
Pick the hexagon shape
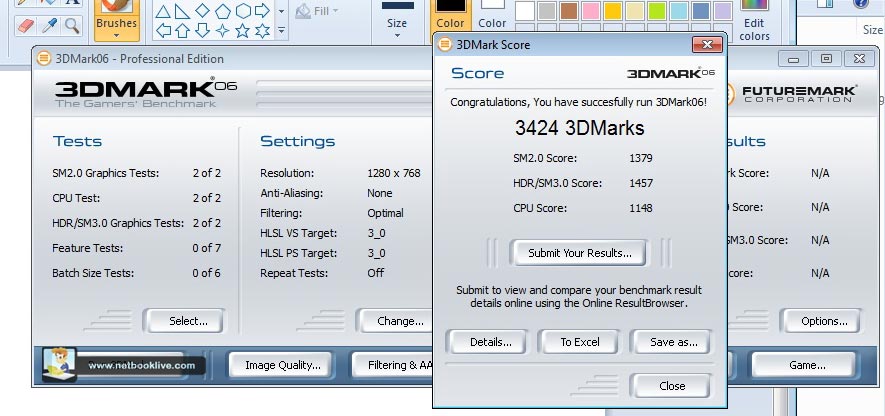pos(243,11)
